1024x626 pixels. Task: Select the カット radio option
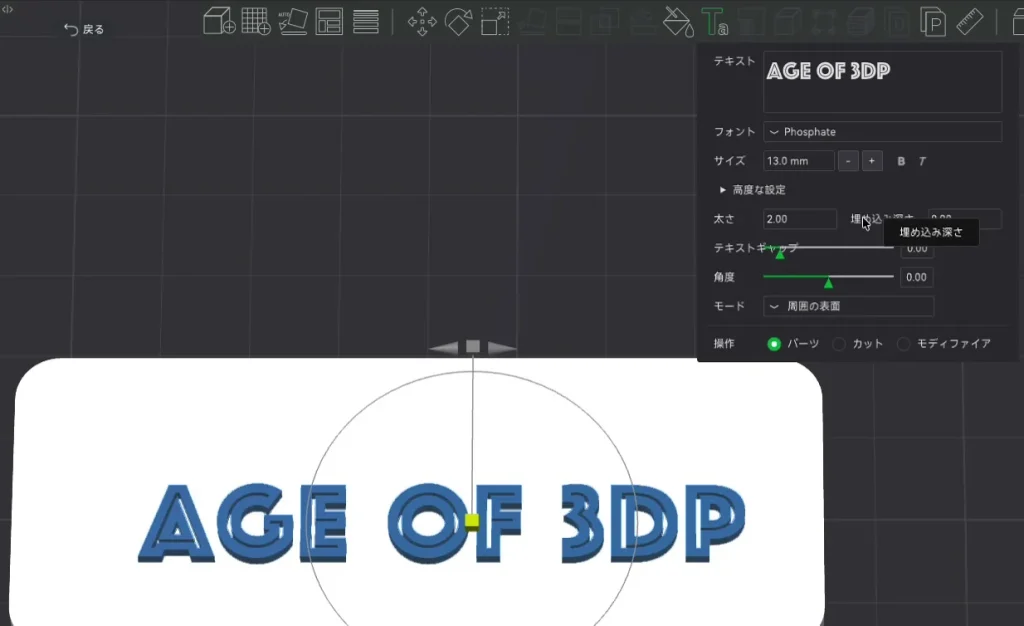839,344
